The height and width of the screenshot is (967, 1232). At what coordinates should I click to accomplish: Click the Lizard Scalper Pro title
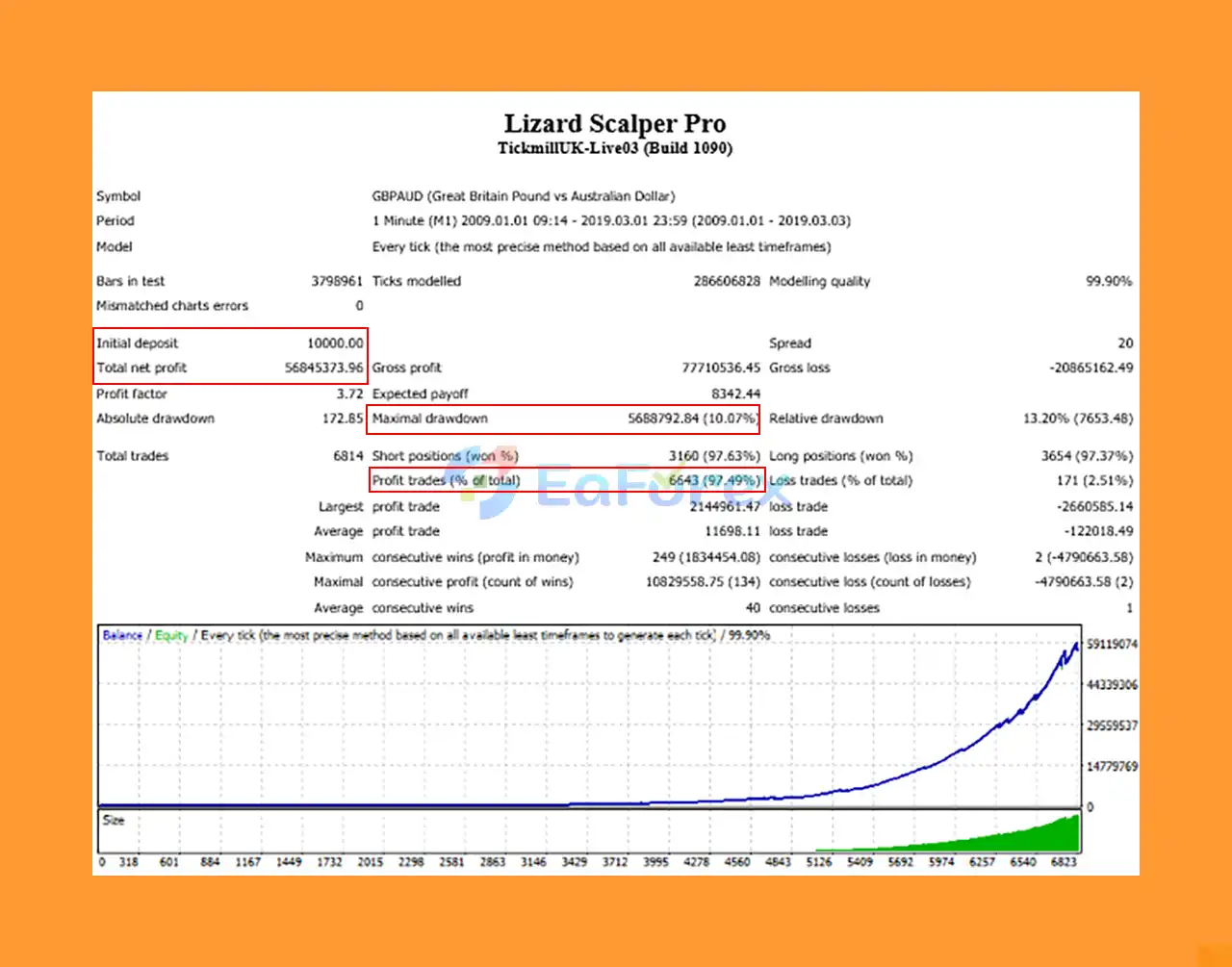615,123
